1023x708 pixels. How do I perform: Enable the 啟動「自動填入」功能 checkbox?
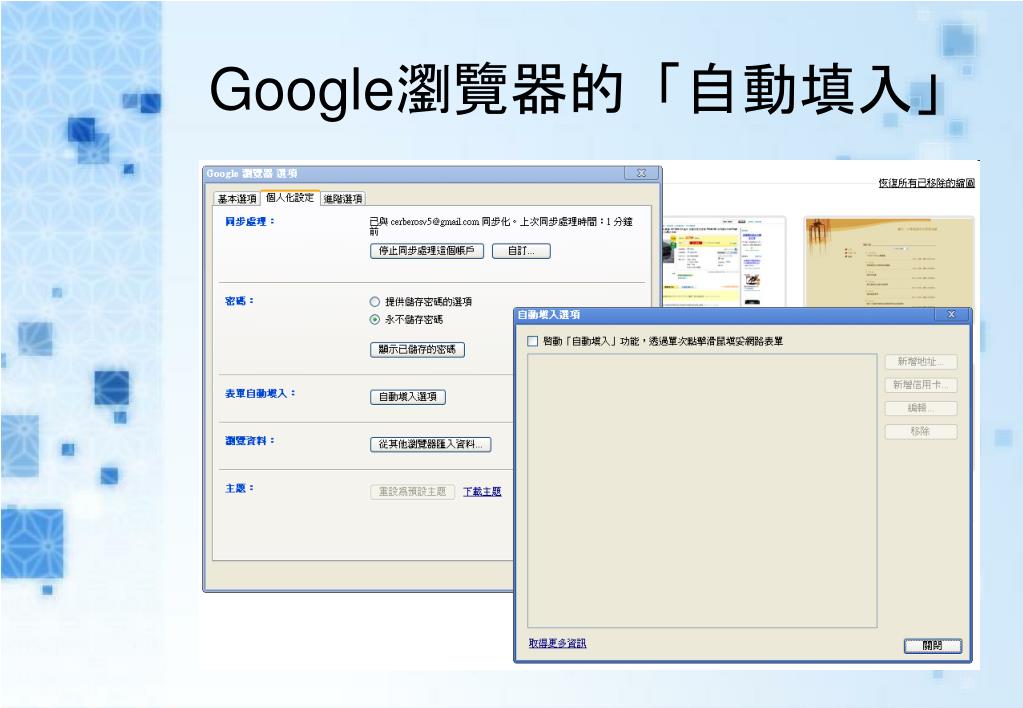pos(532,341)
